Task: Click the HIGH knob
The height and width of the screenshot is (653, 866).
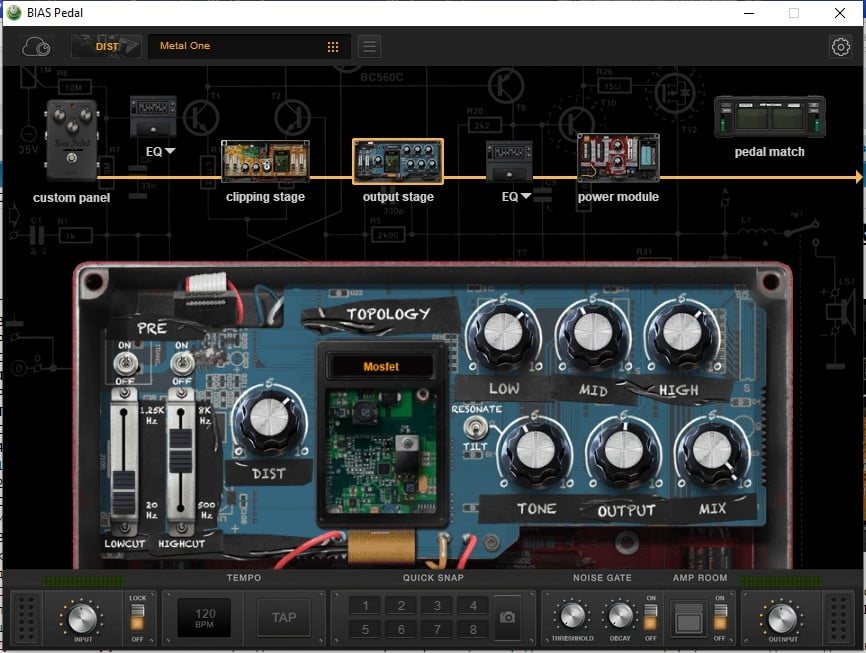Action: (682, 335)
